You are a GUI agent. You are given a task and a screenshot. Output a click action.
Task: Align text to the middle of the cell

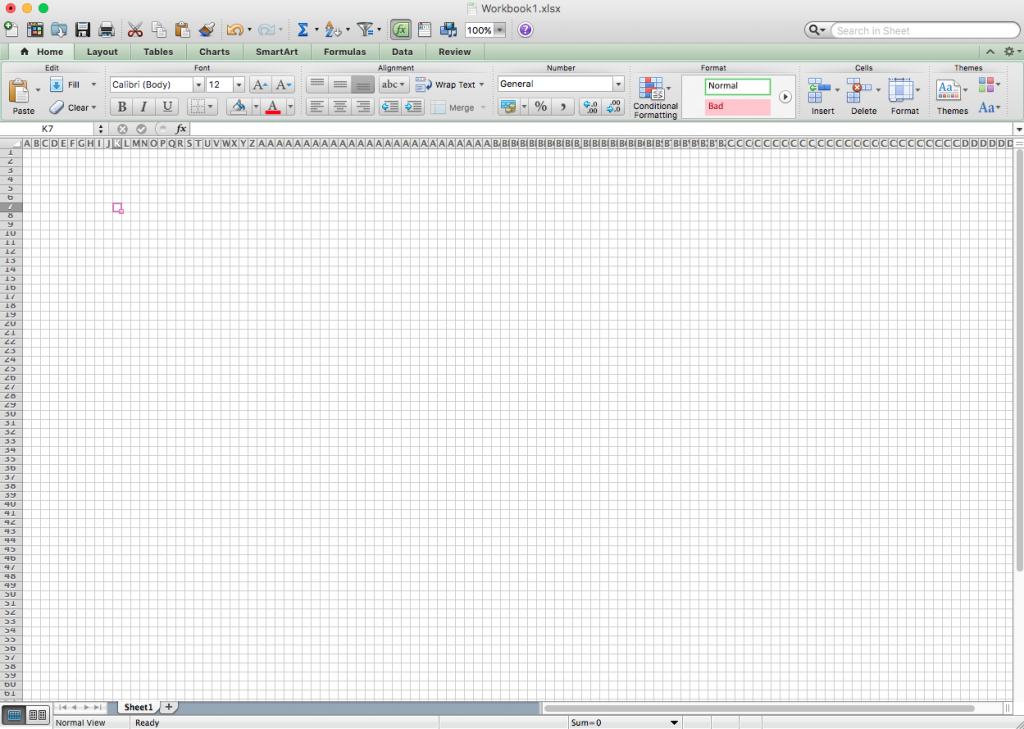click(340, 84)
